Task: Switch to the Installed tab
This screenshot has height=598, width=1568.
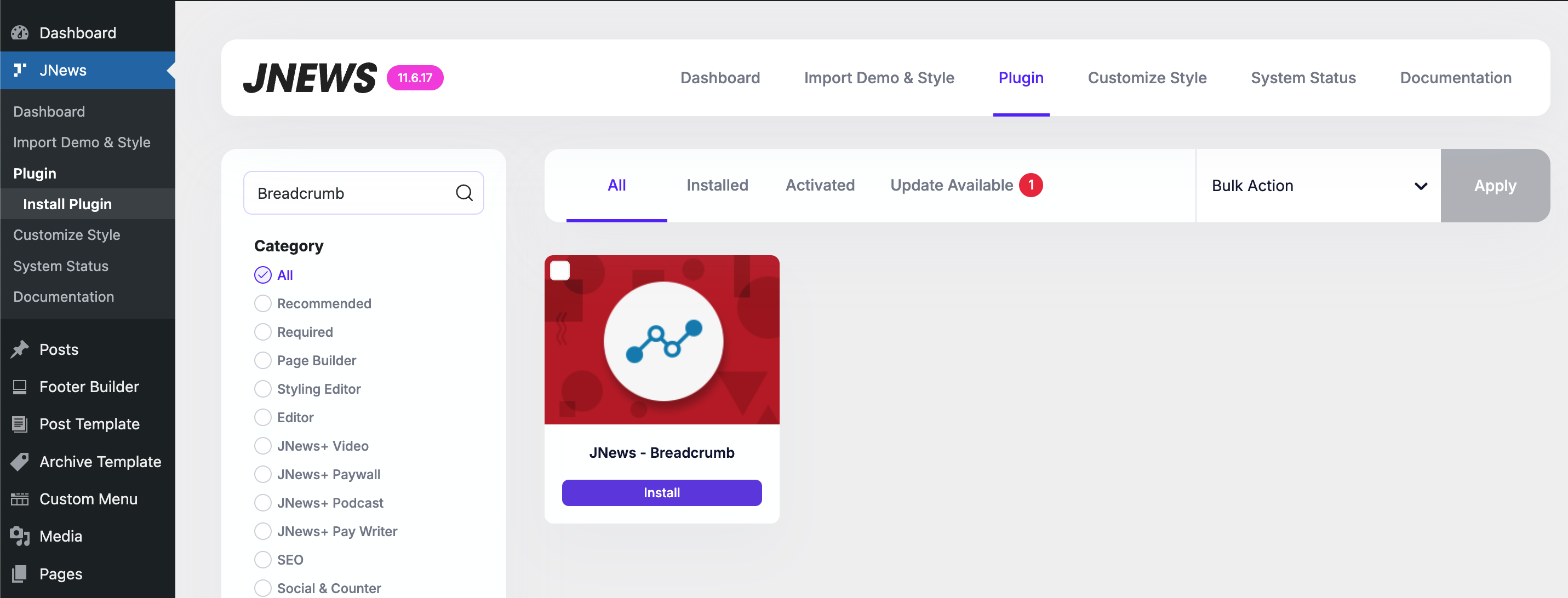Action: pos(717,185)
